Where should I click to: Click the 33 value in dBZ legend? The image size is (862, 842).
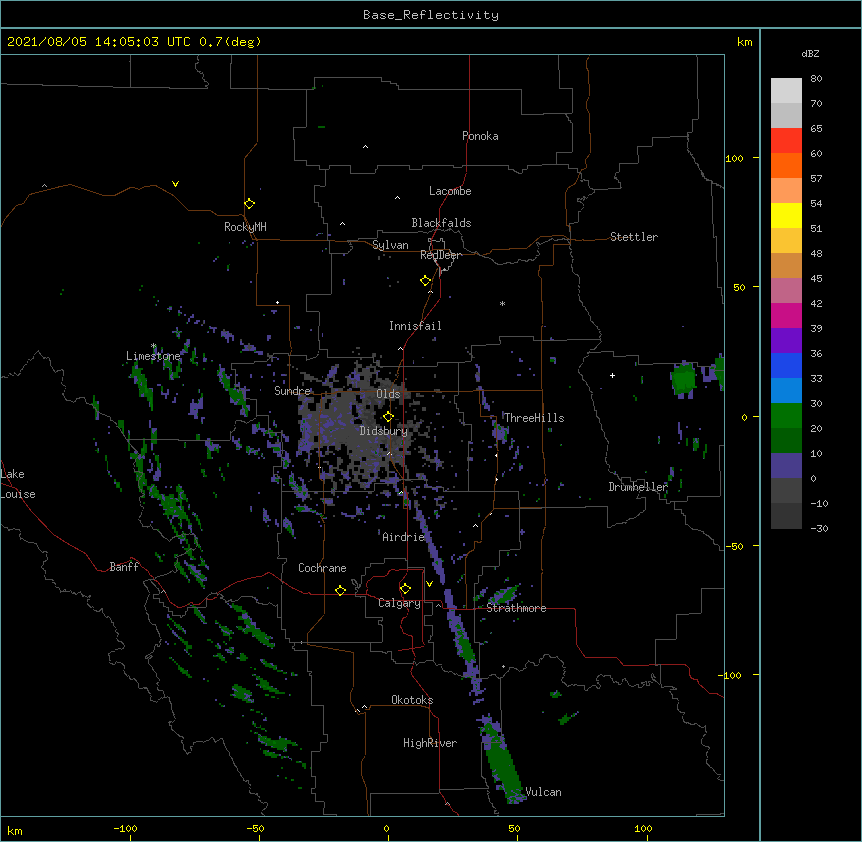(816, 378)
